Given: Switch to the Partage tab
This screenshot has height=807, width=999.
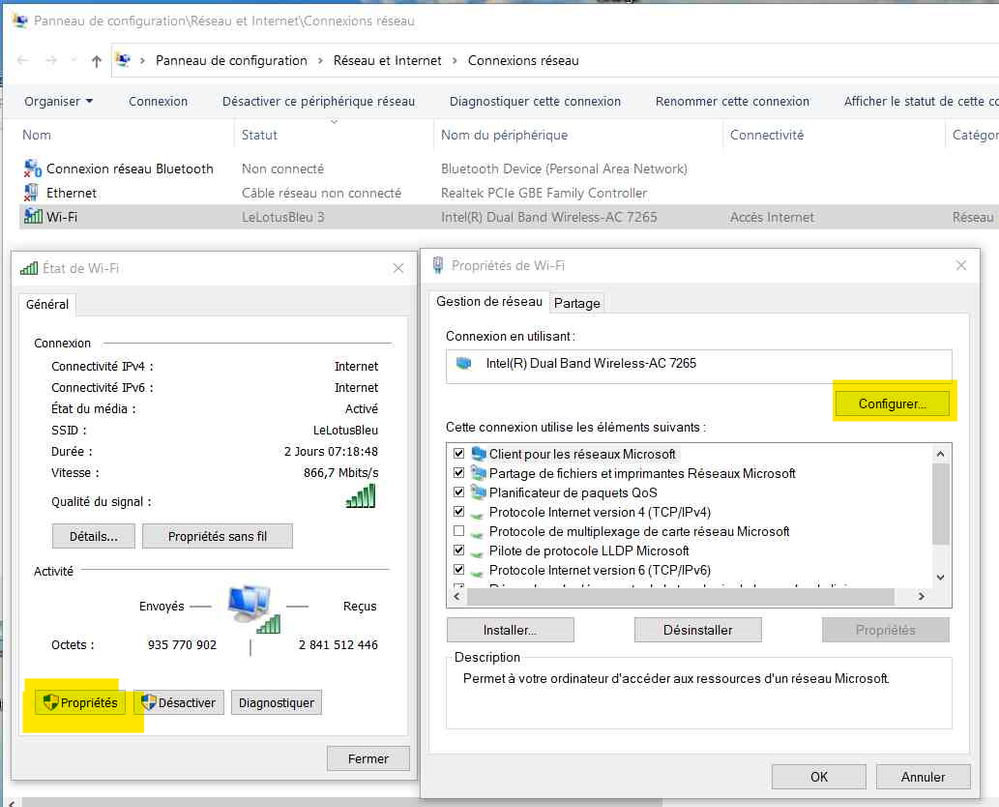Looking at the screenshot, I should [x=577, y=303].
